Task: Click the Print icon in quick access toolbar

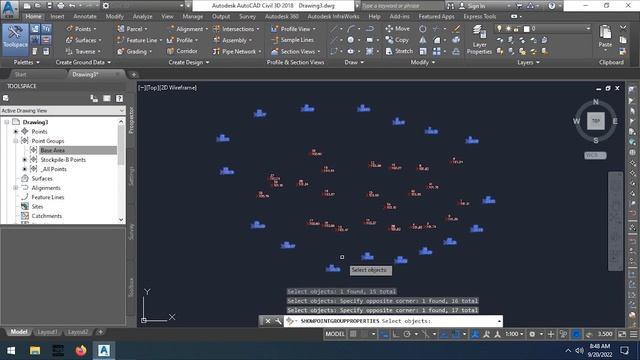Action: [60, 6]
